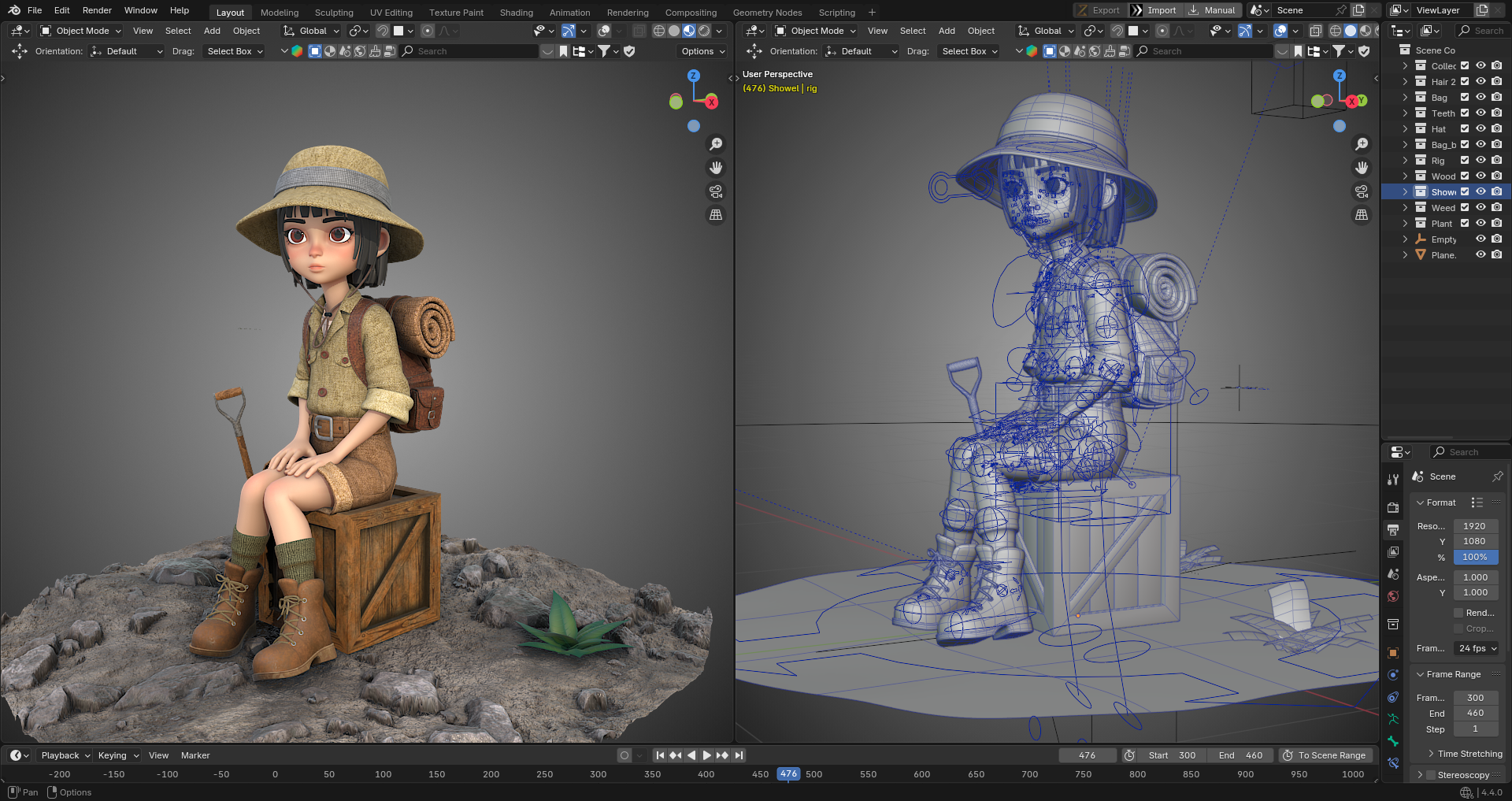Viewport: 1512px width, 801px height.
Task: Switch viewport to rendered shading mode icon
Action: [705, 31]
